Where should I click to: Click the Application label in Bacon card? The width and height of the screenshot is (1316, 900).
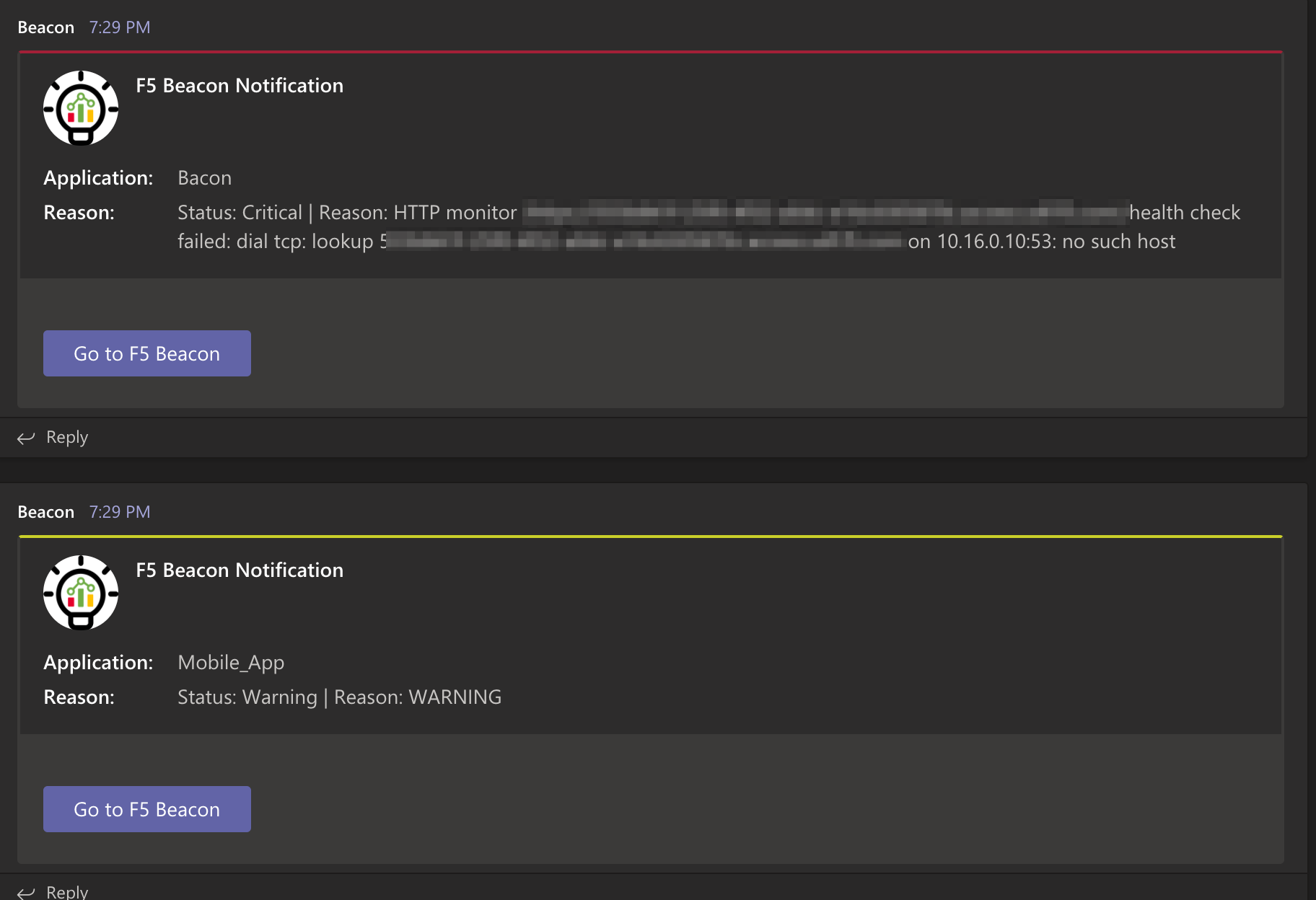[x=98, y=178]
